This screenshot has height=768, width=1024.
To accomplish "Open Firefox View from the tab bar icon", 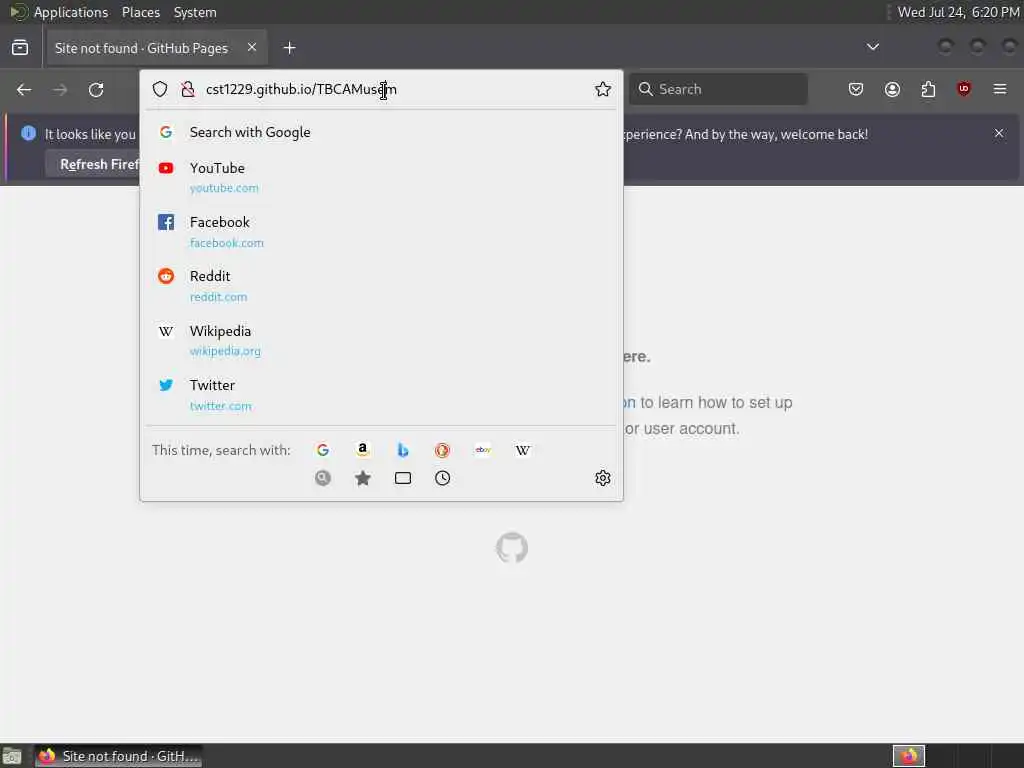I will (20, 48).
